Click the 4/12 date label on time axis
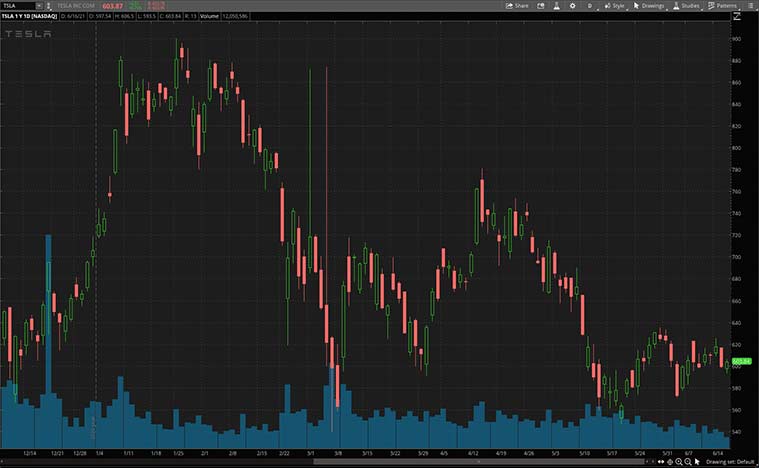The height and width of the screenshot is (468, 759). coord(473,453)
